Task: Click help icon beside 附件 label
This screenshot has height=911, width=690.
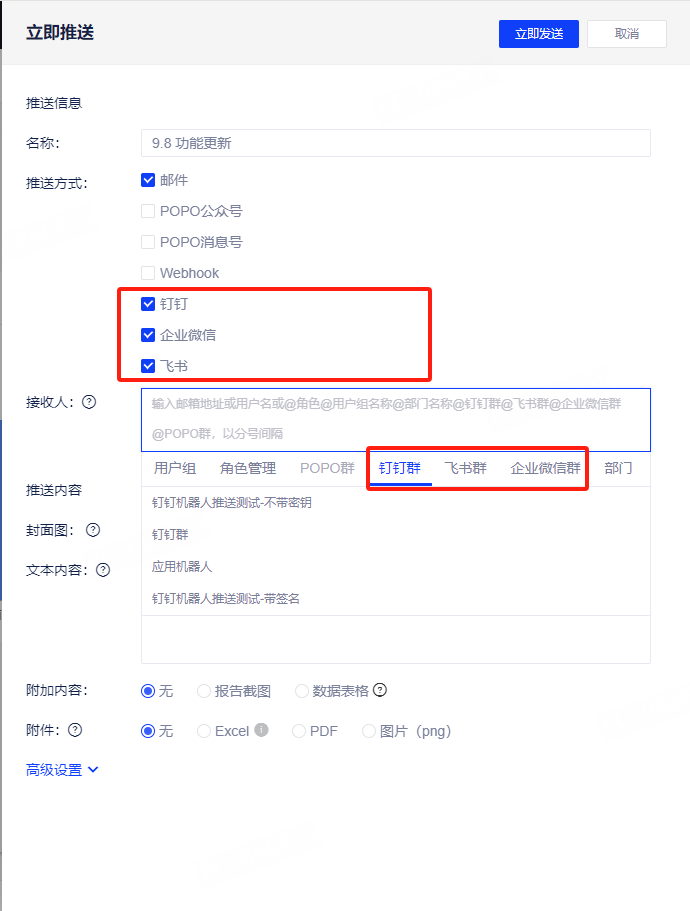Action: pyautogui.click(x=75, y=731)
